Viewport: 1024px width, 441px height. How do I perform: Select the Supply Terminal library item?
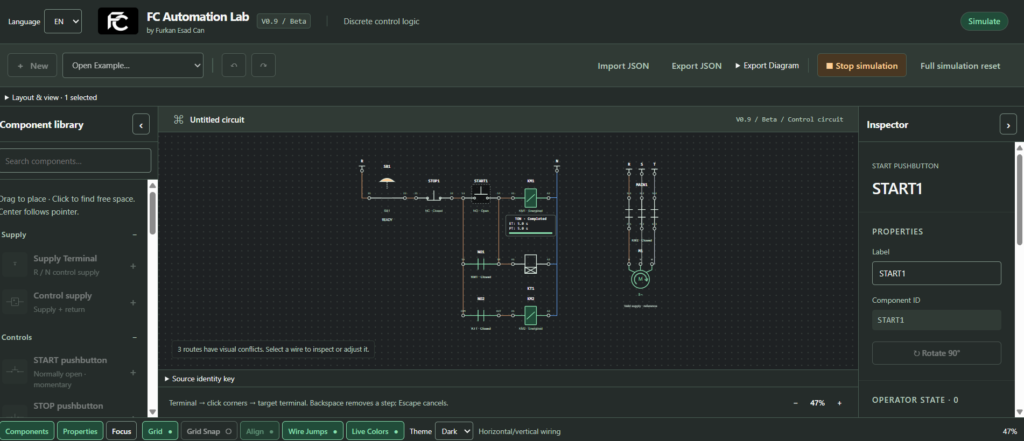coord(70,265)
